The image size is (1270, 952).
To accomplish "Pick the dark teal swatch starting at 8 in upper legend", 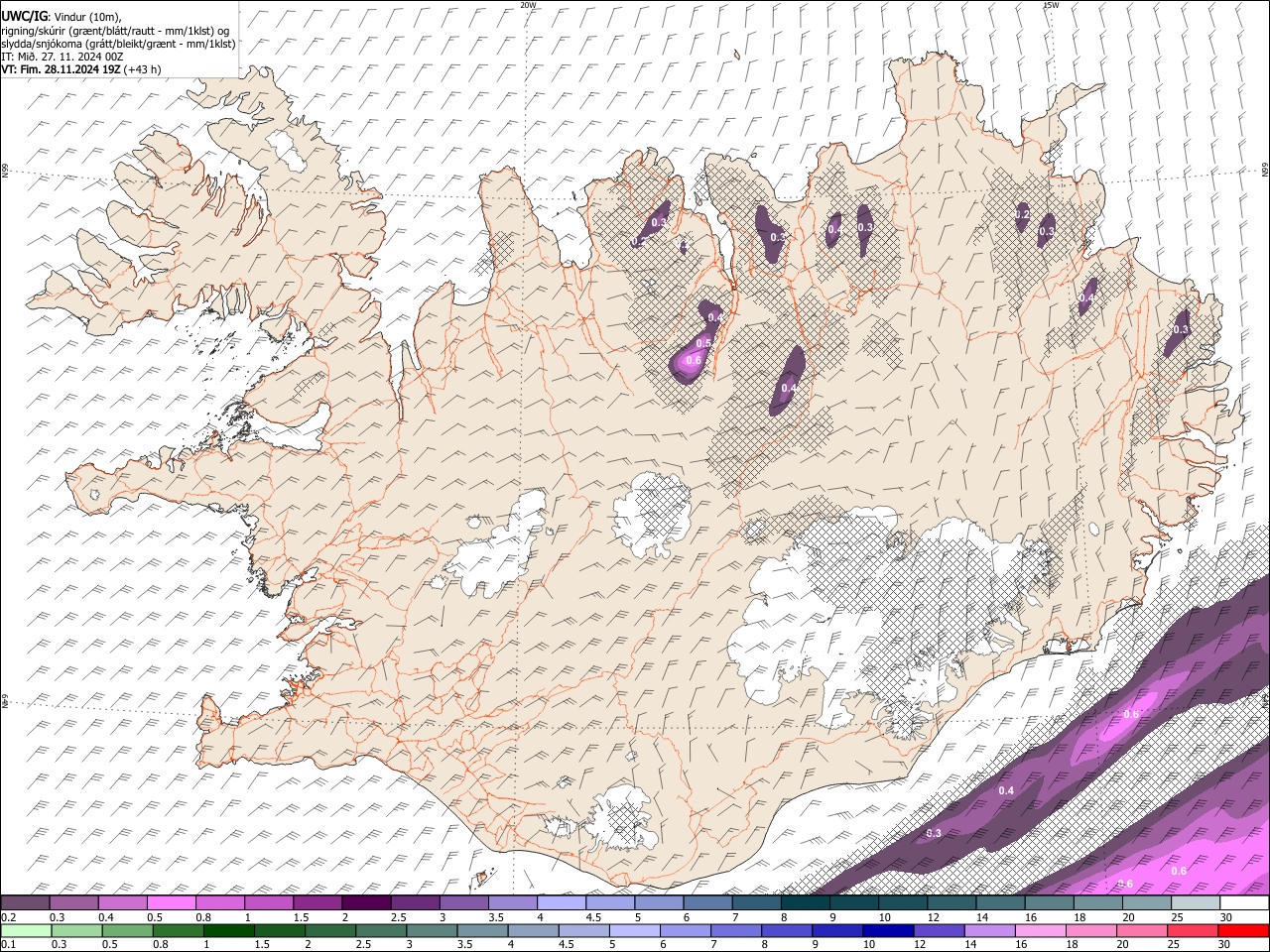I will pyautogui.click(x=805, y=903).
